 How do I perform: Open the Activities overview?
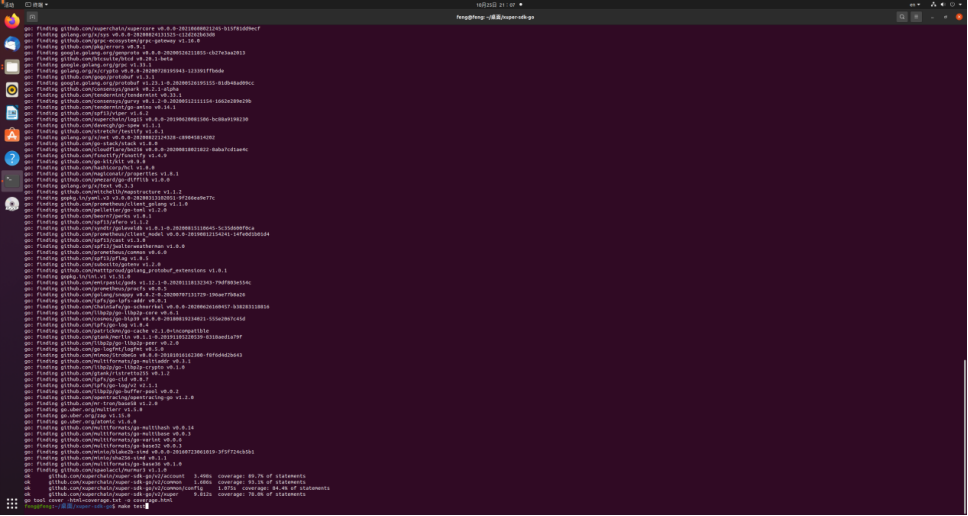tap(9, 5)
